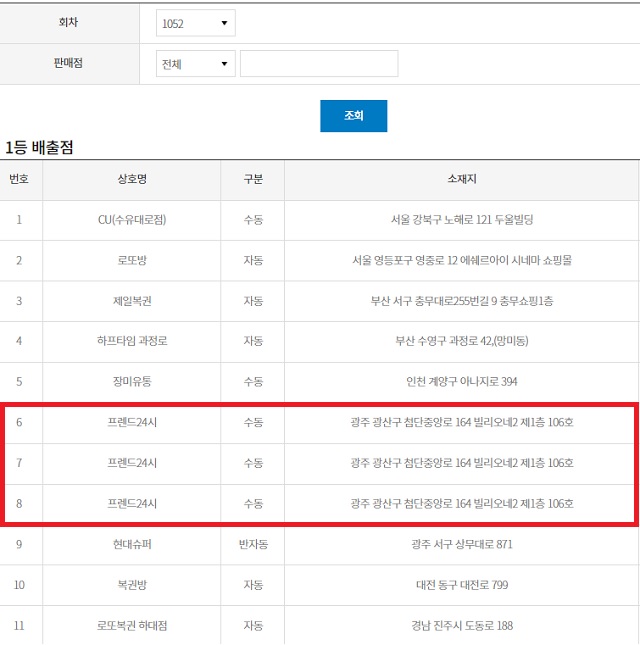The width and height of the screenshot is (640, 645).
Task: Select the 소재지 column header
Action: tap(462, 179)
